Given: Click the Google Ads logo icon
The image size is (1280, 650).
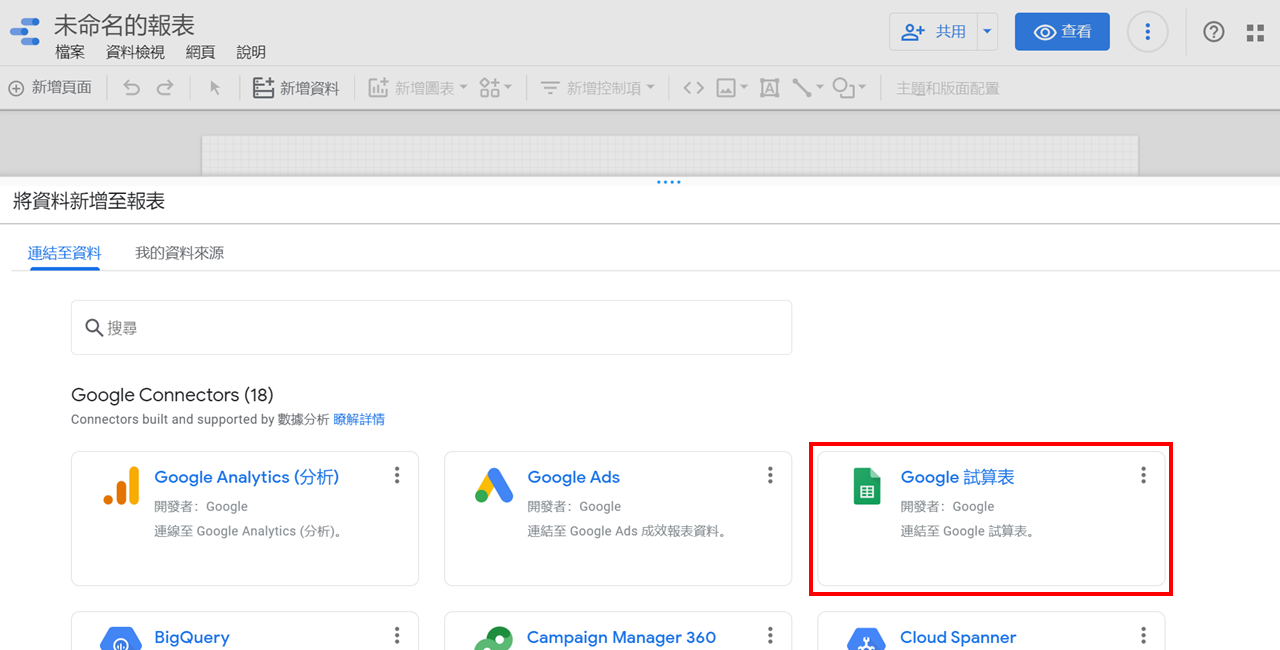Looking at the screenshot, I should click(x=494, y=486).
